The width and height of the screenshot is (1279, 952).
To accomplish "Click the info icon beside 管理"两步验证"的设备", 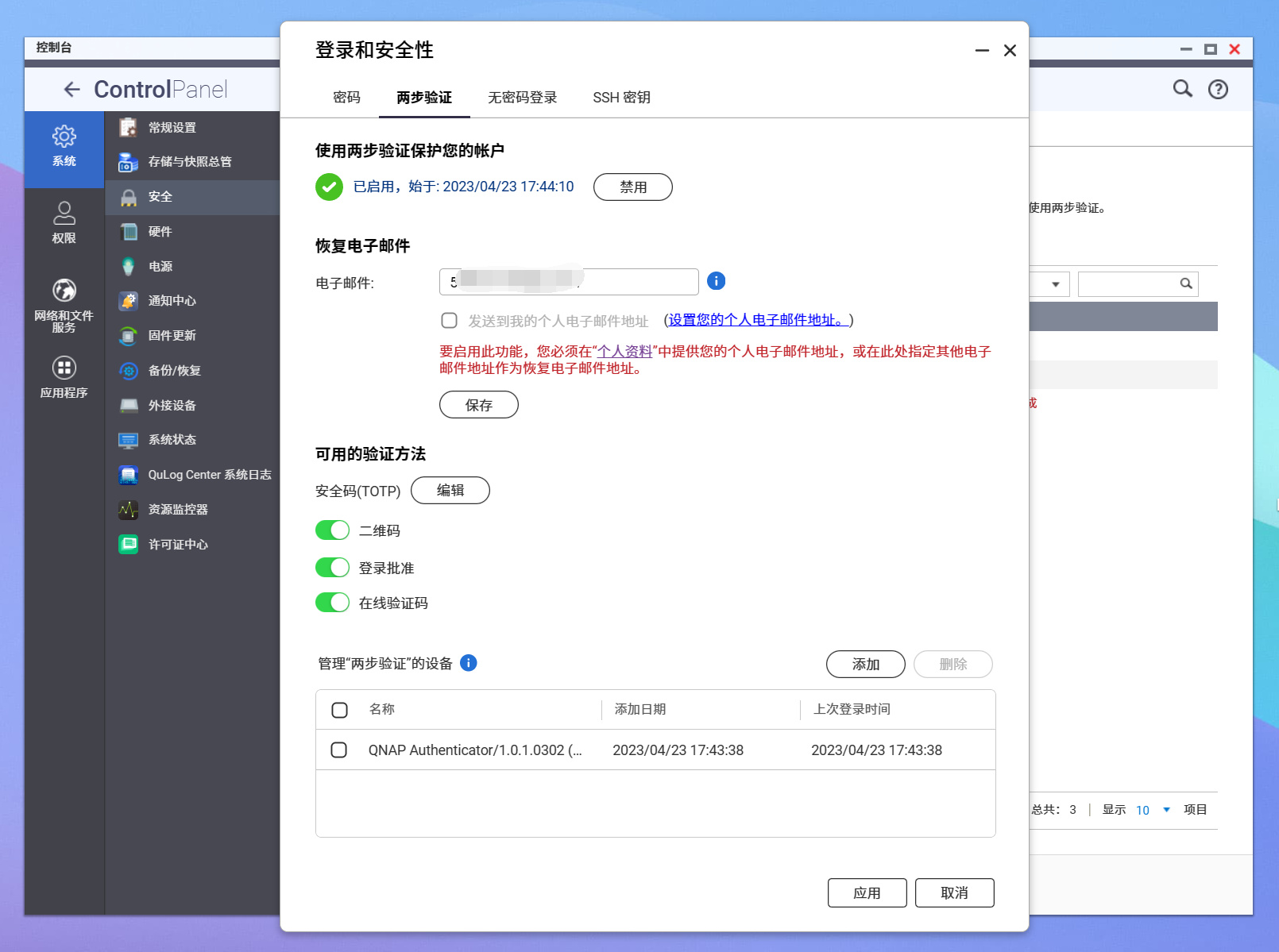I will (469, 663).
